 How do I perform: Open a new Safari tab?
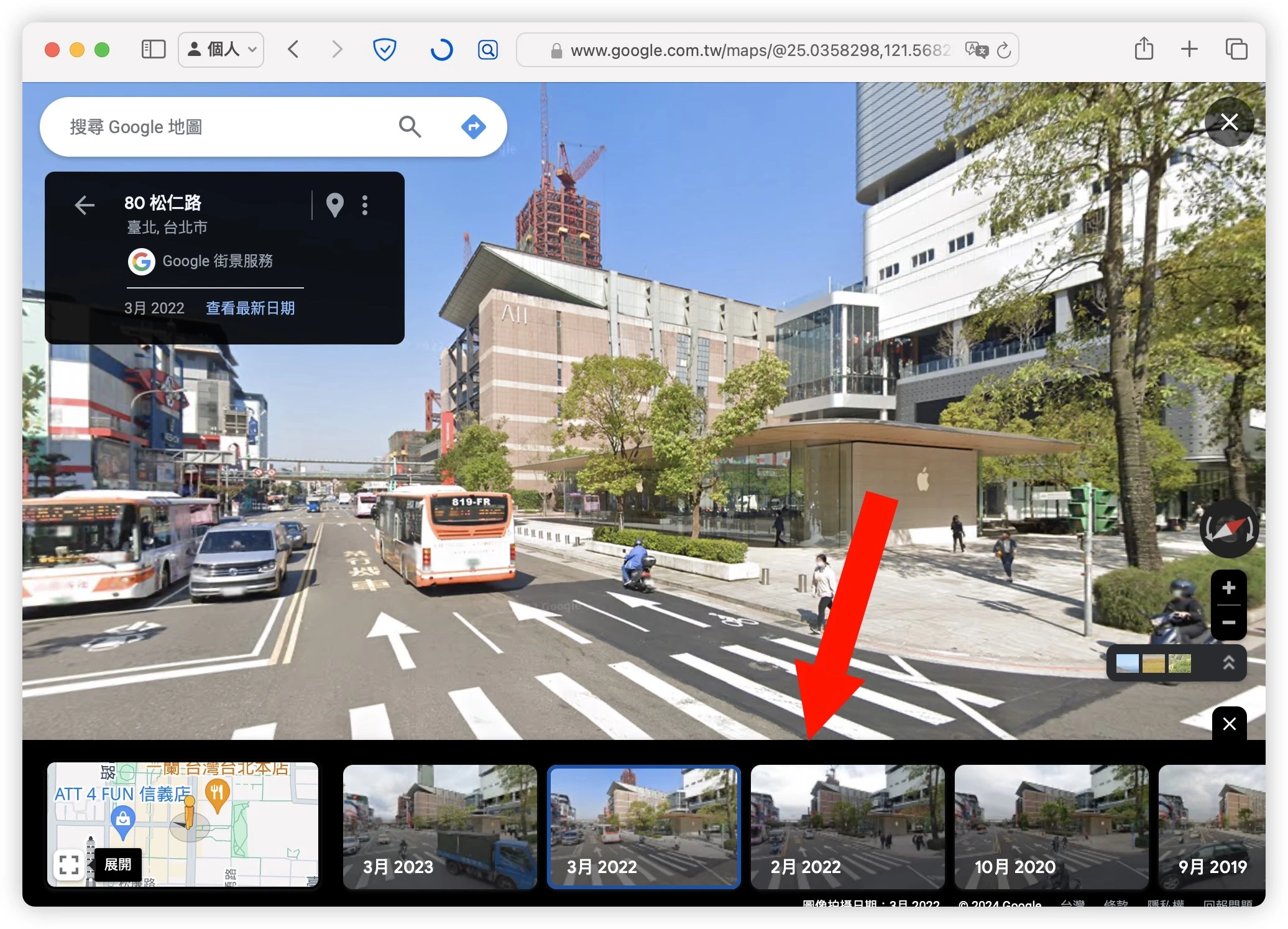point(1189,49)
